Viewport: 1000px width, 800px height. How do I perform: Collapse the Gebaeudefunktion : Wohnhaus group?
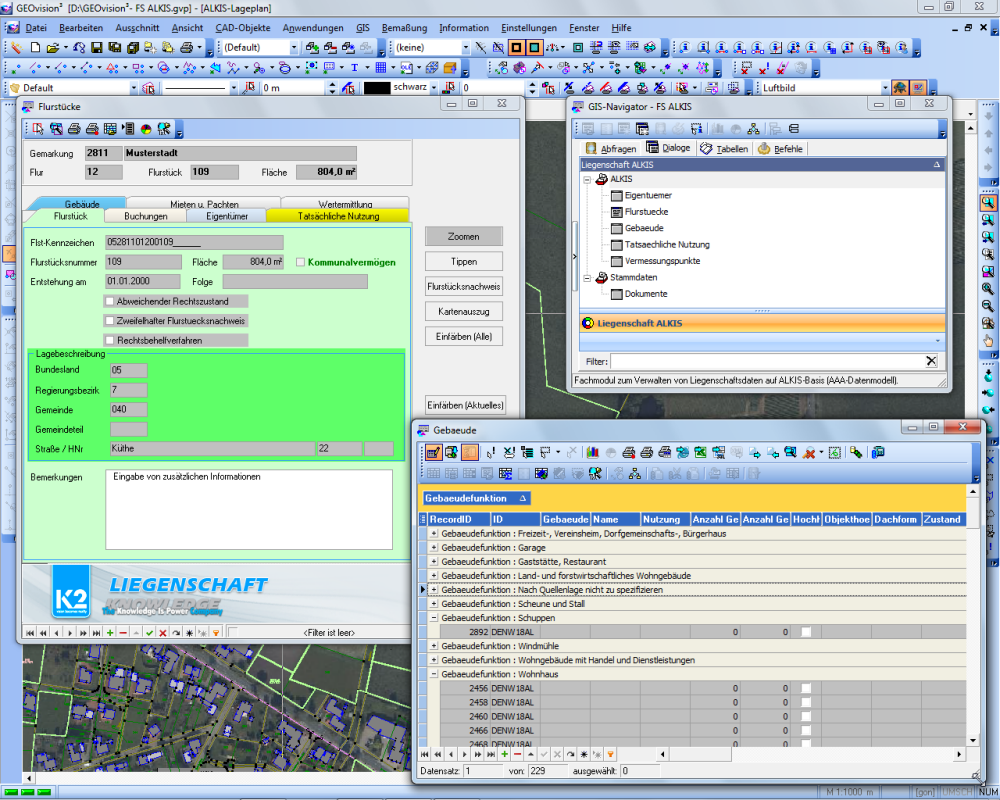[434, 674]
